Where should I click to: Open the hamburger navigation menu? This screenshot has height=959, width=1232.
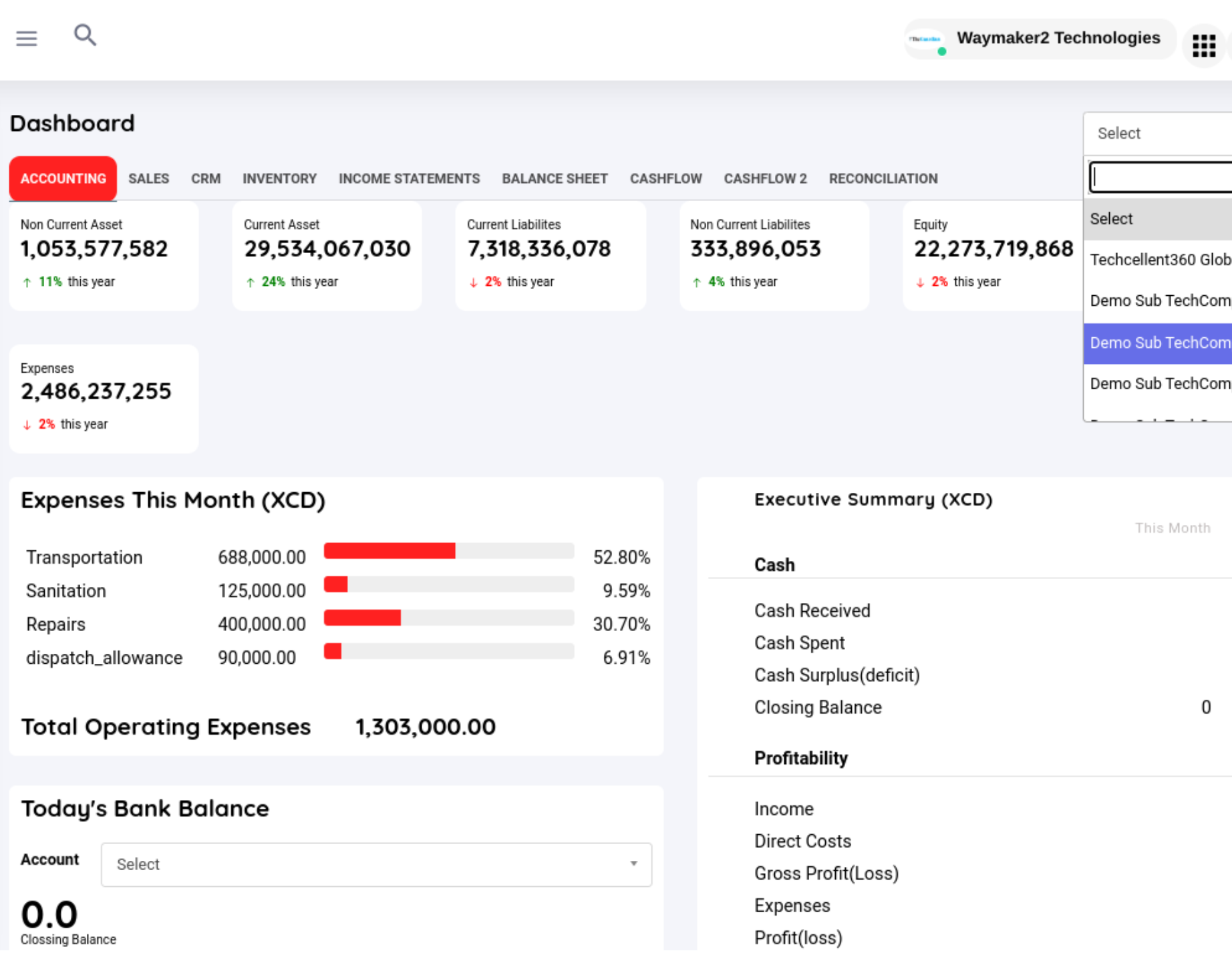(x=27, y=38)
